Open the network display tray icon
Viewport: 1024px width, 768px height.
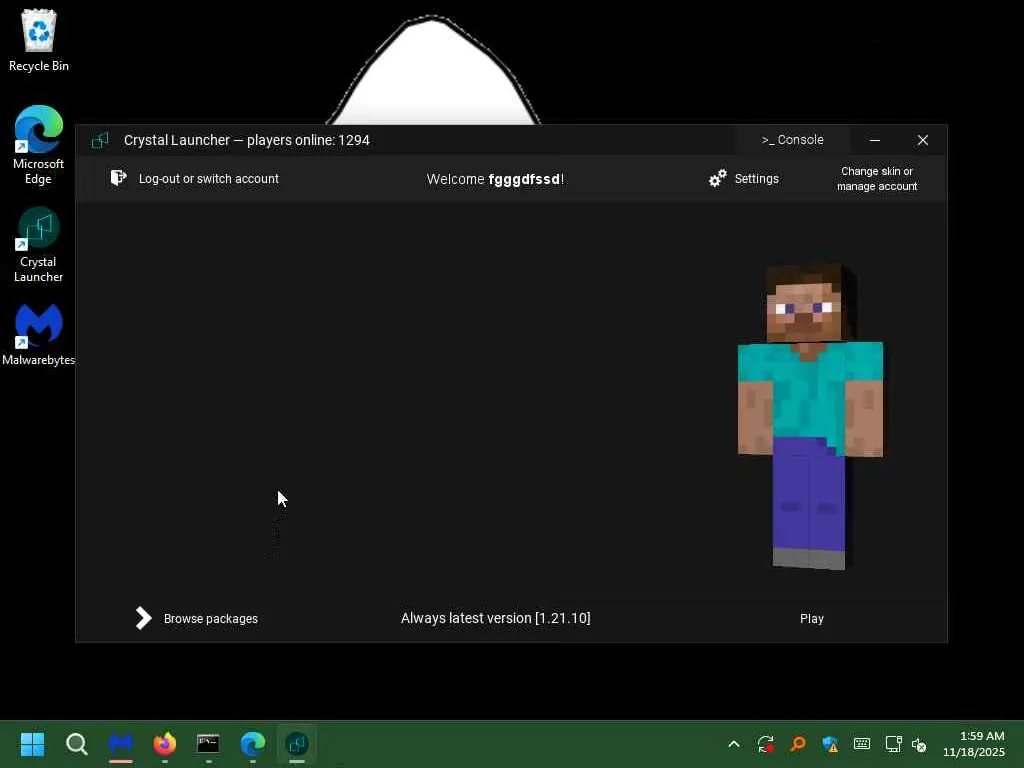[893, 744]
